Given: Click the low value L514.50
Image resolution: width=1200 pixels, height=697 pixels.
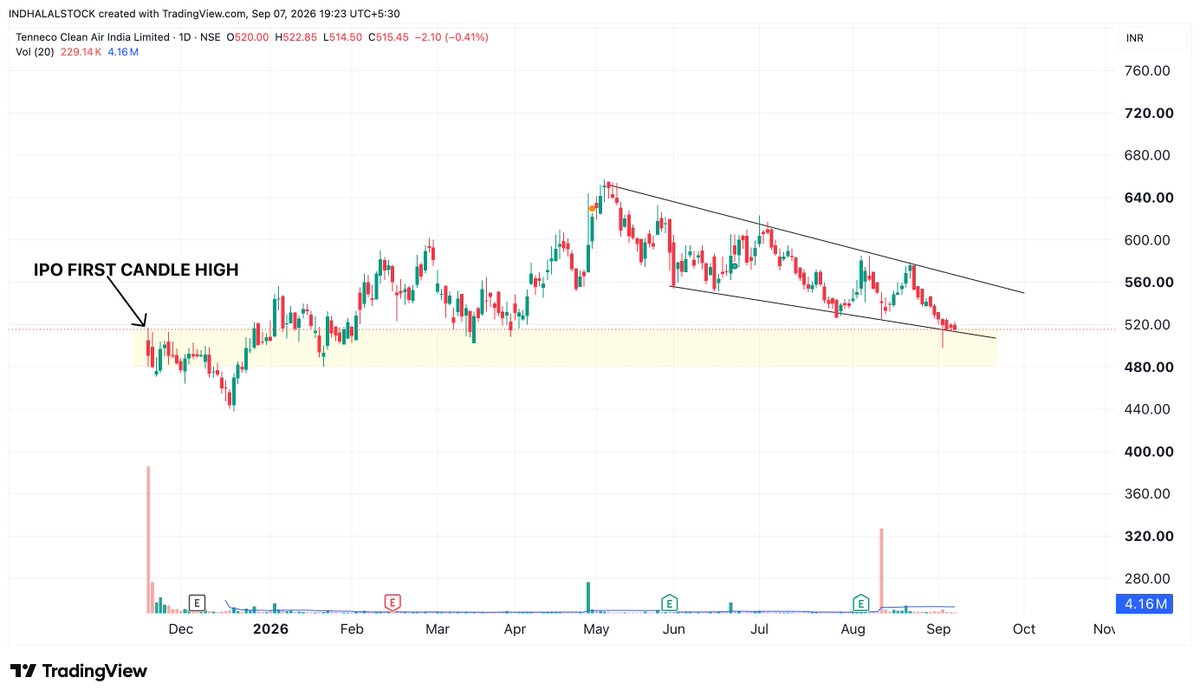Looking at the screenshot, I should [345, 37].
